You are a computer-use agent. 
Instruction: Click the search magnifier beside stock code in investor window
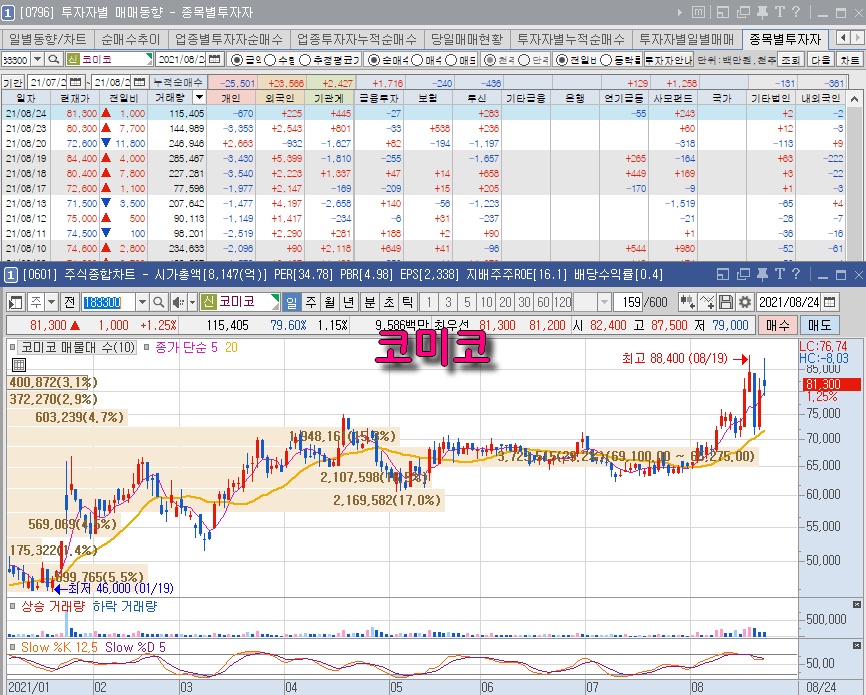click(53, 59)
